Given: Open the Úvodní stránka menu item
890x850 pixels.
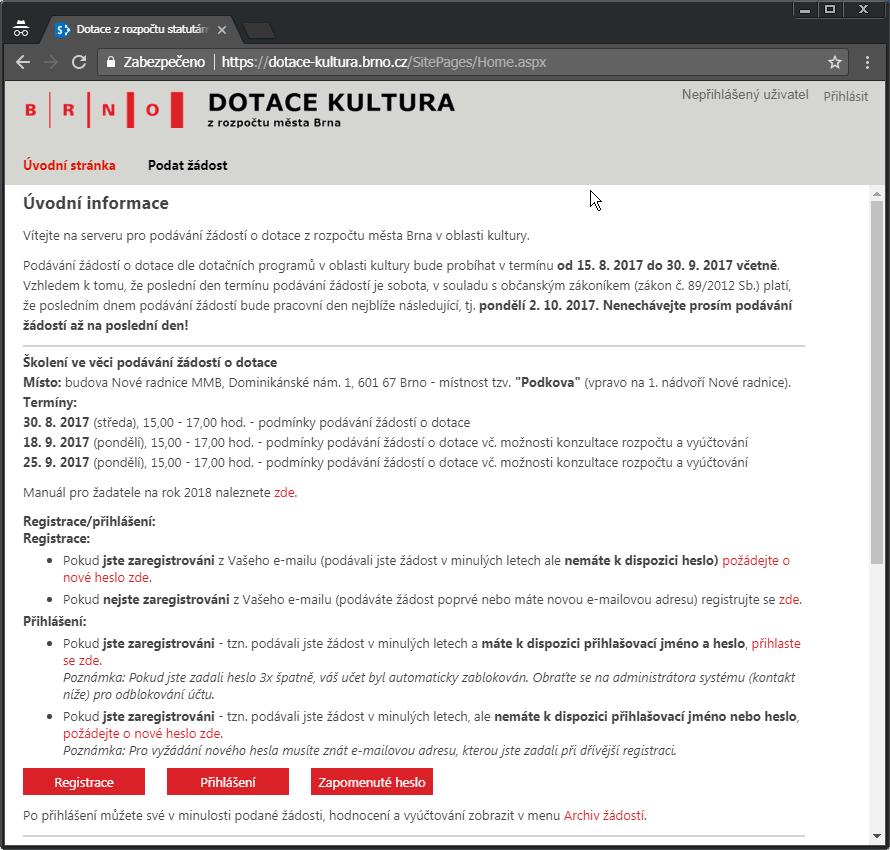Looking at the screenshot, I should pos(69,165).
